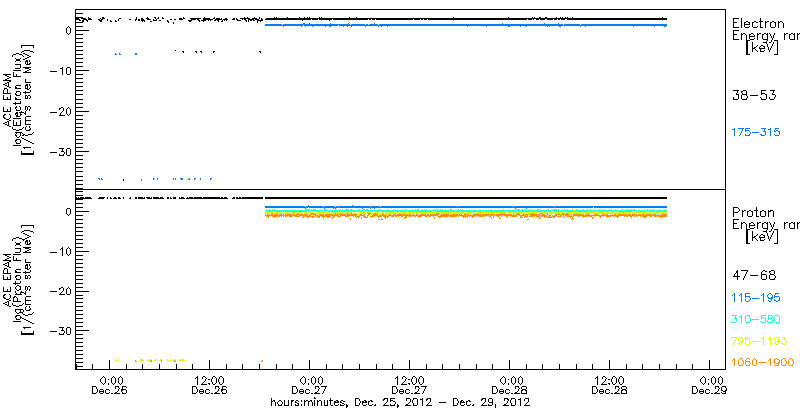
Task: Click the orange 1060-1900 proton flux data band
Action: click(x=466, y=216)
